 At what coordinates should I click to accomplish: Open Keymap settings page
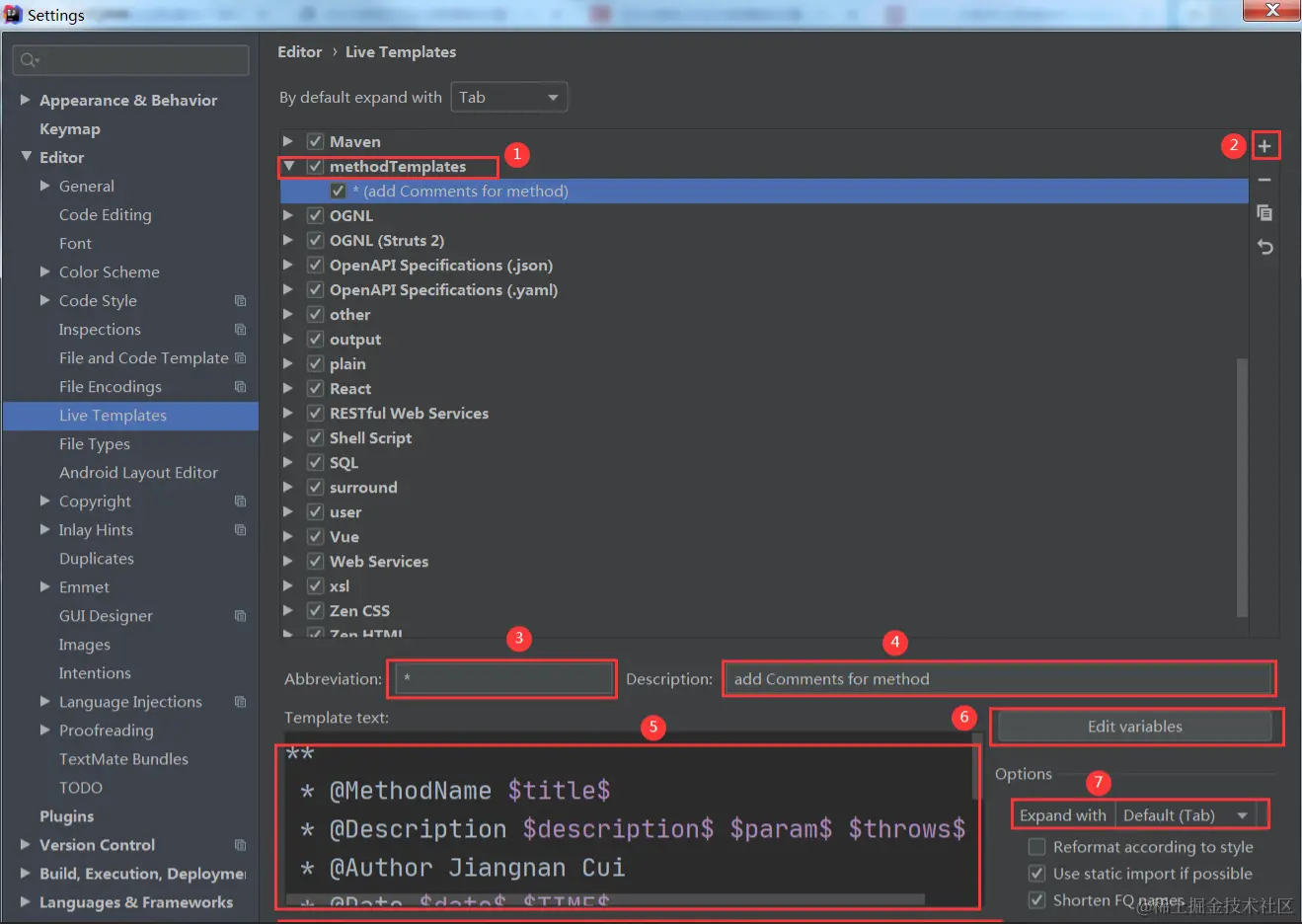[69, 128]
